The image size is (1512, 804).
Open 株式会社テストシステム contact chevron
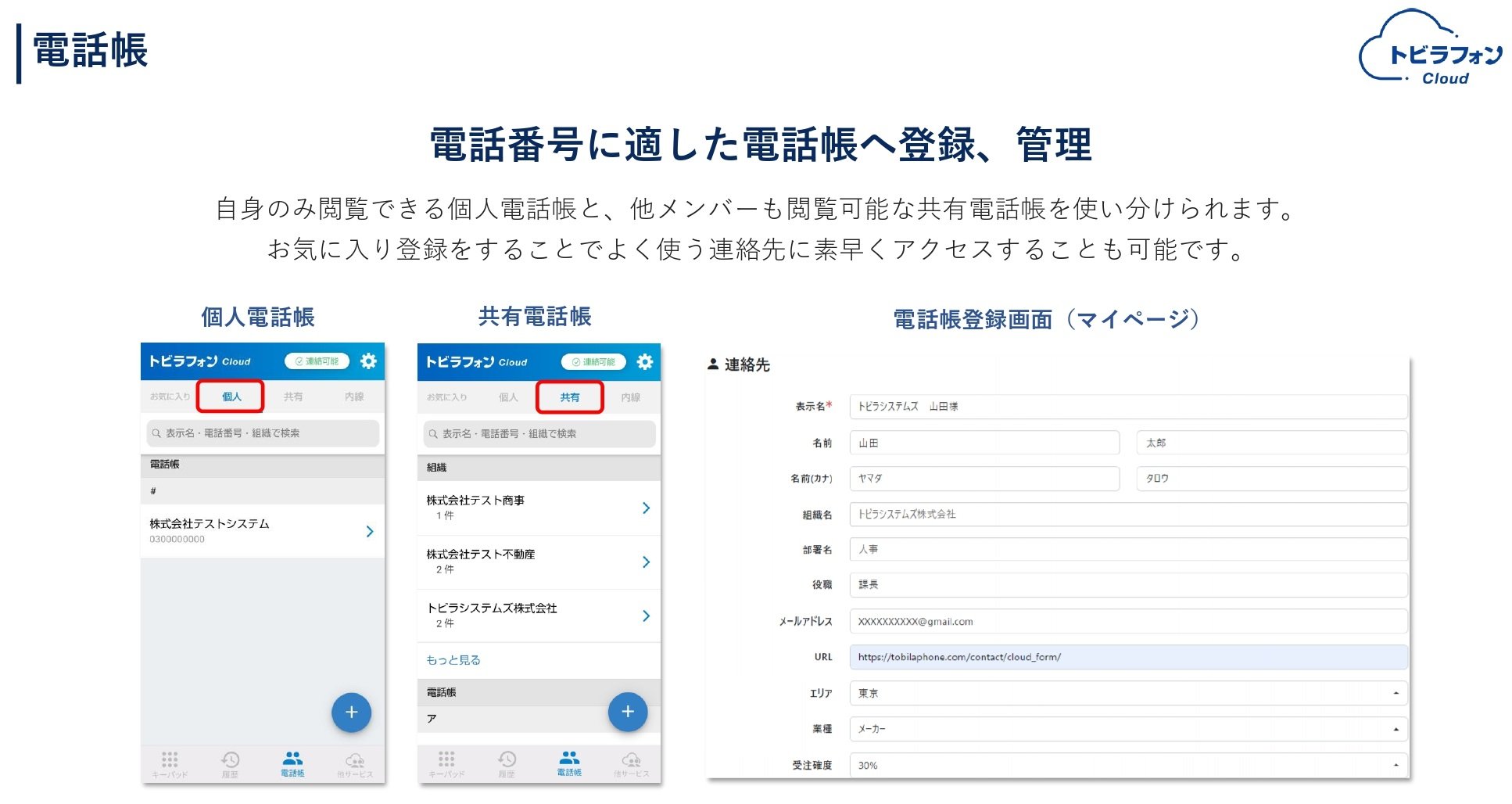(370, 532)
